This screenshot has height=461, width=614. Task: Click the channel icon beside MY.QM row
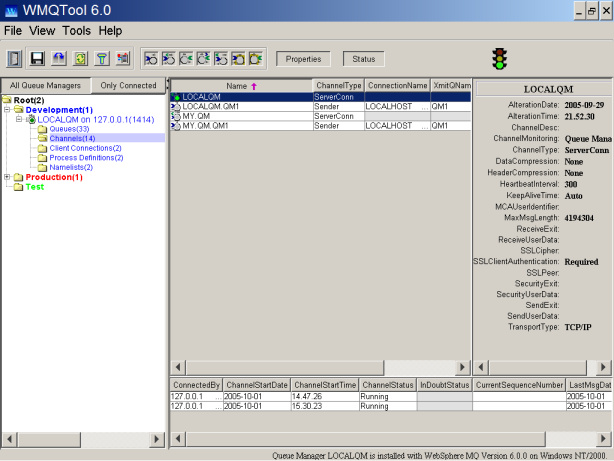pos(176,116)
